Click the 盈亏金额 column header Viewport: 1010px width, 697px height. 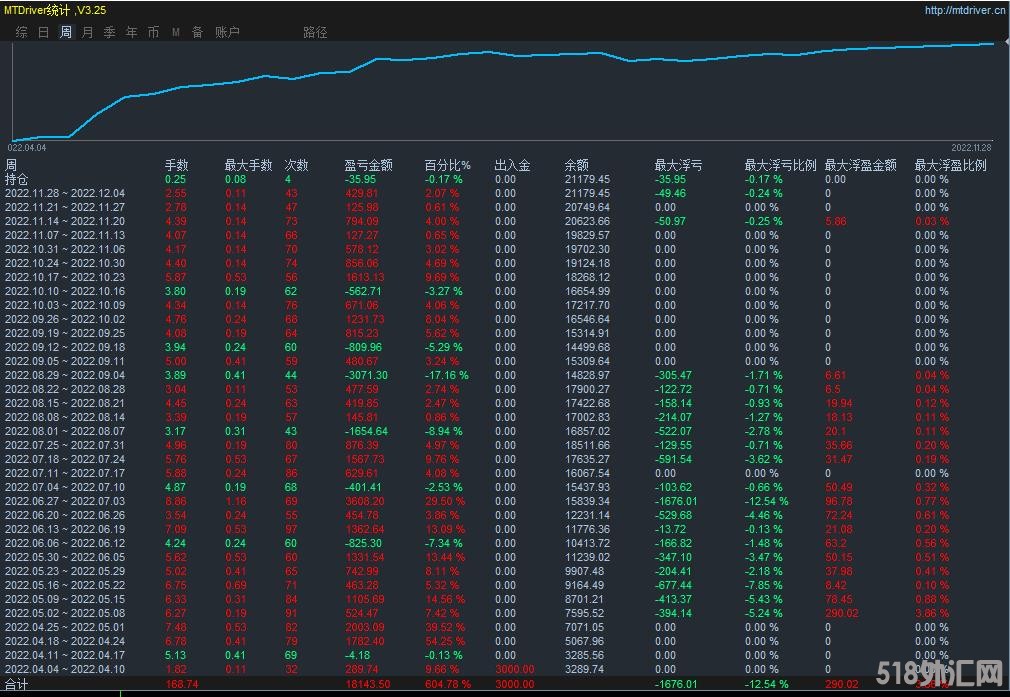368,165
